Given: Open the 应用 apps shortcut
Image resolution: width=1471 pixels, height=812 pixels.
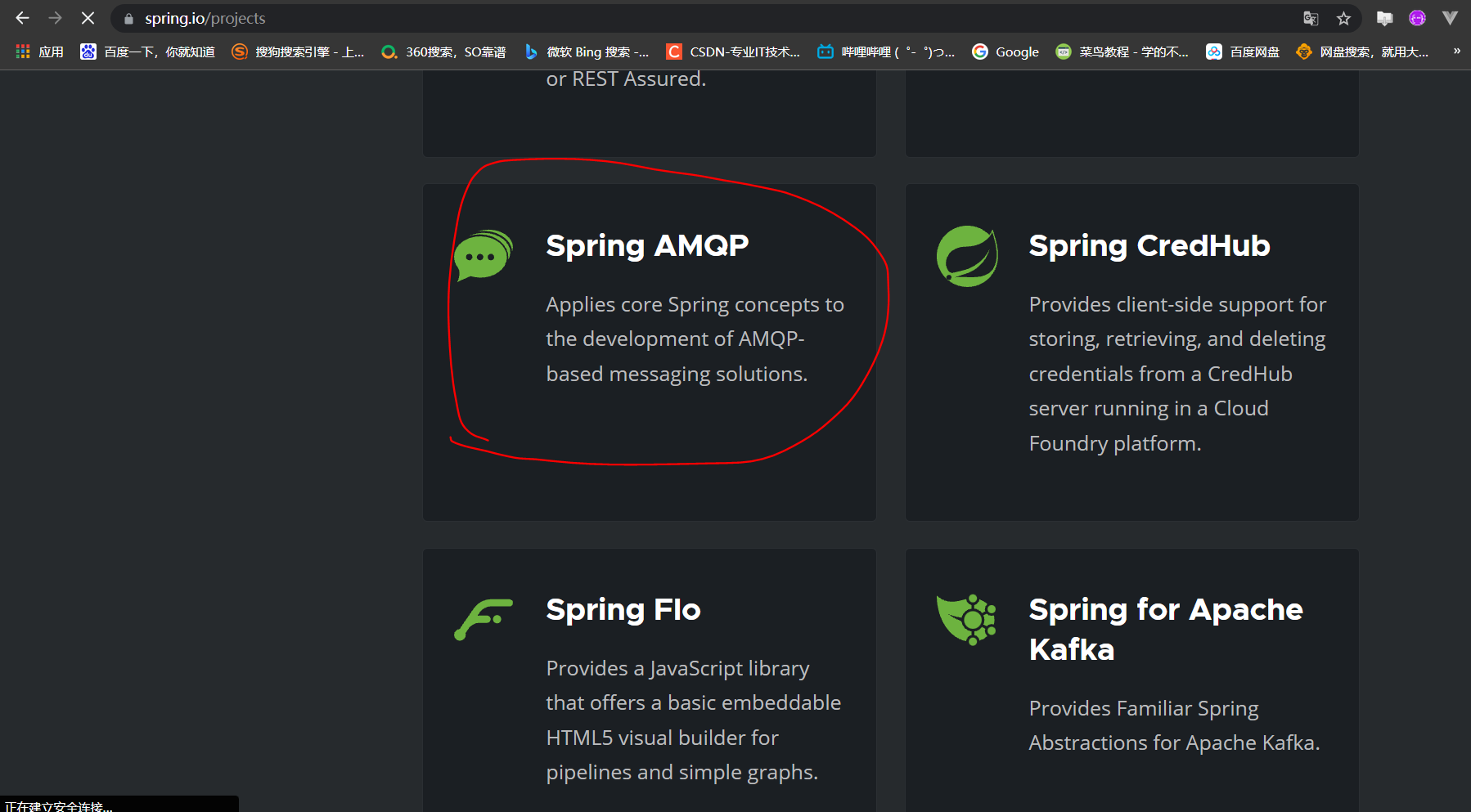Looking at the screenshot, I should [39, 52].
